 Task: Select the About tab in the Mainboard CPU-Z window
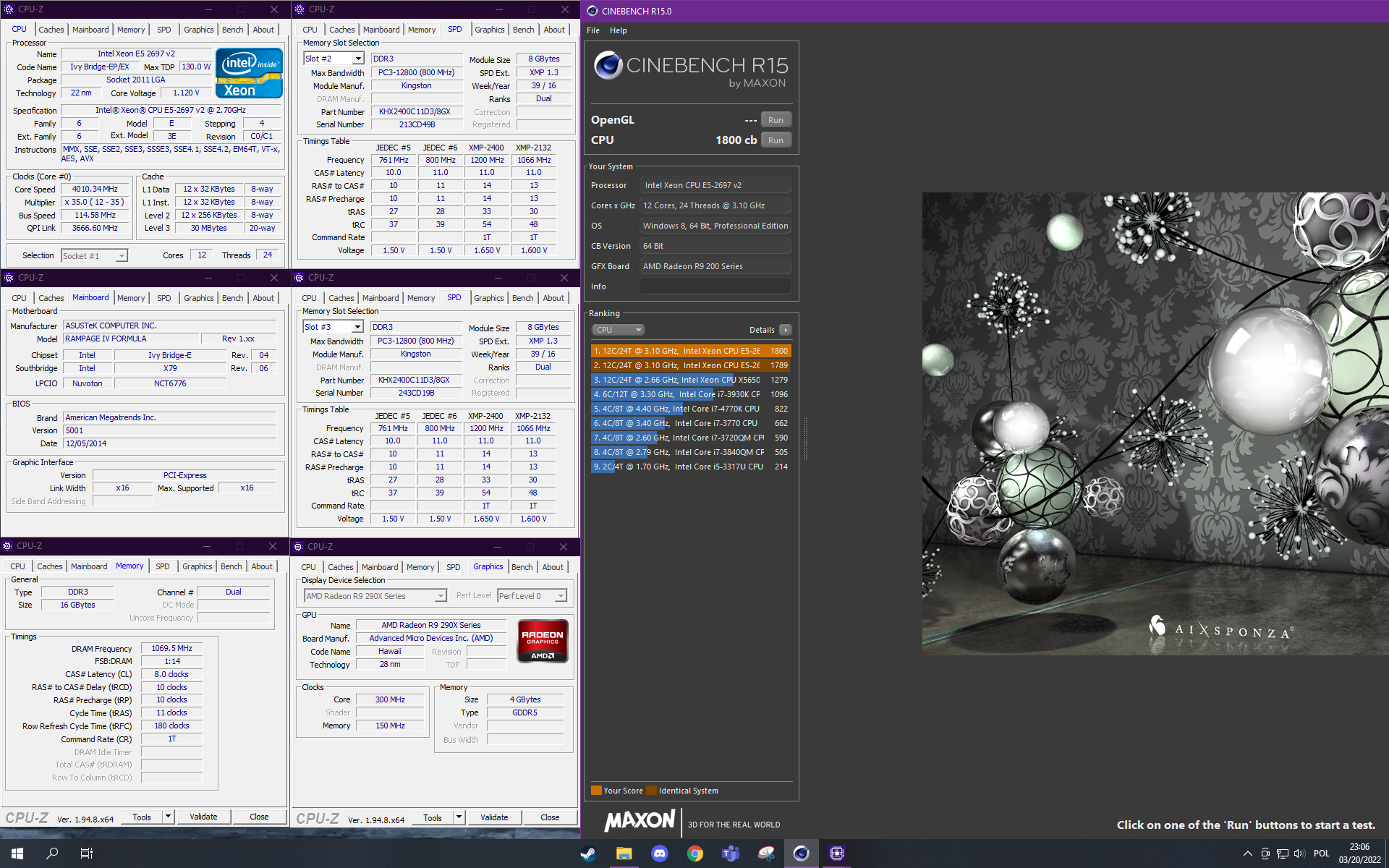pyautogui.click(x=263, y=298)
